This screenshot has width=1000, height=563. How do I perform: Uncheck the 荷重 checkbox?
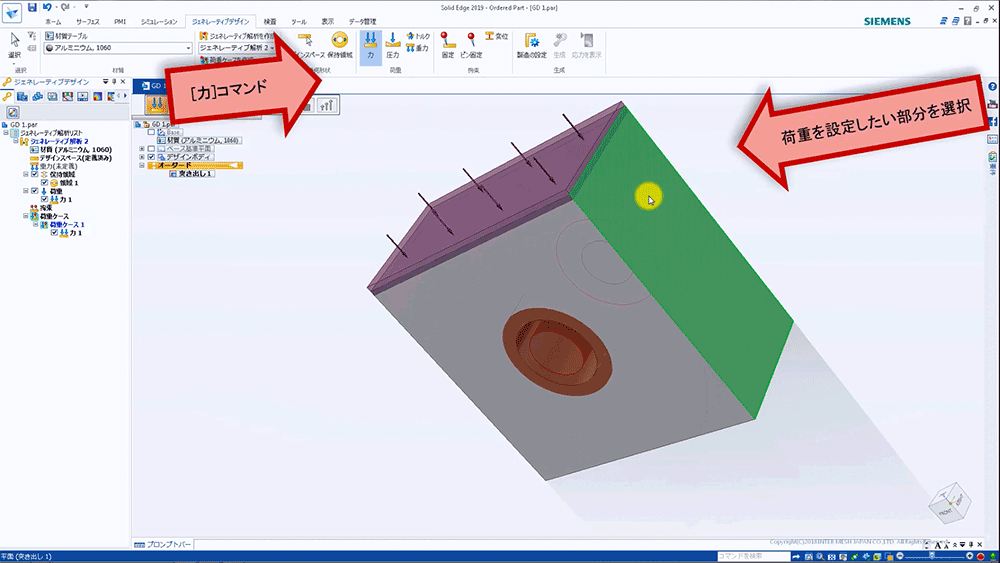pyautogui.click(x=34, y=191)
